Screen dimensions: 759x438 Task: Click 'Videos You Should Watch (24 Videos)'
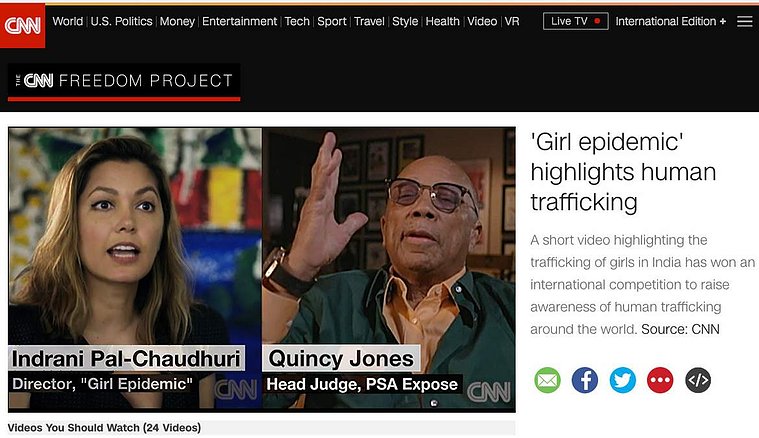click(x=104, y=428)
